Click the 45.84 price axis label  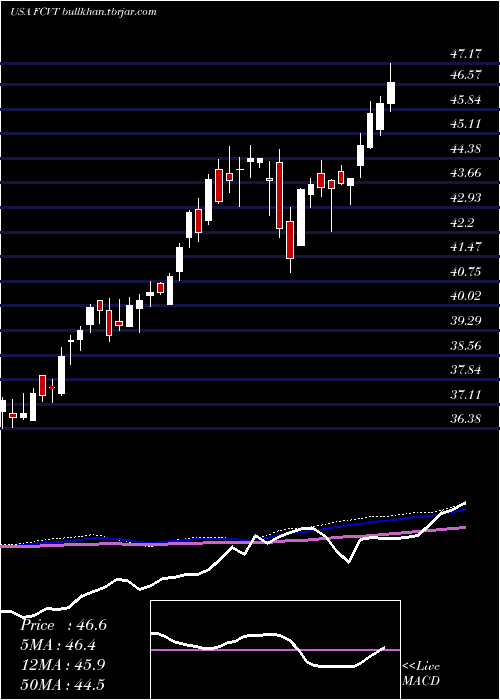click(x=466, y=100)
